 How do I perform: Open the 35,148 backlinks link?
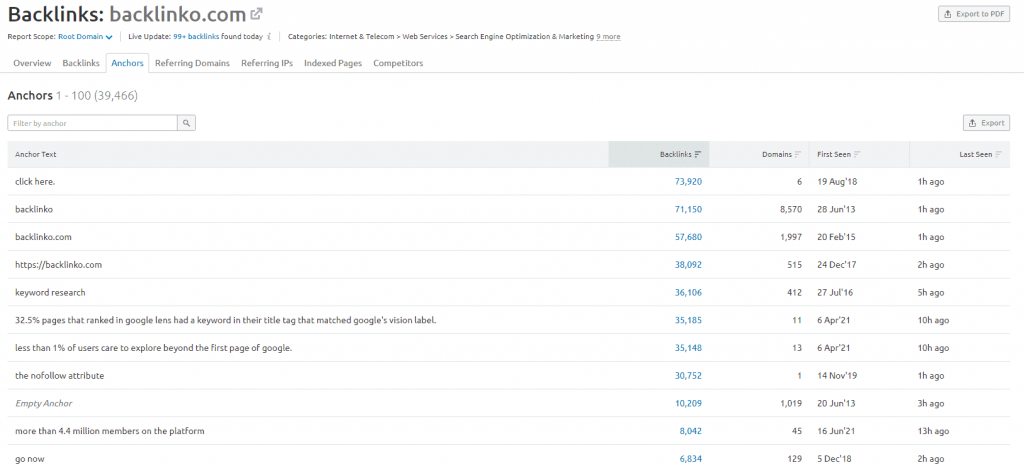click(x=688, y=348)
